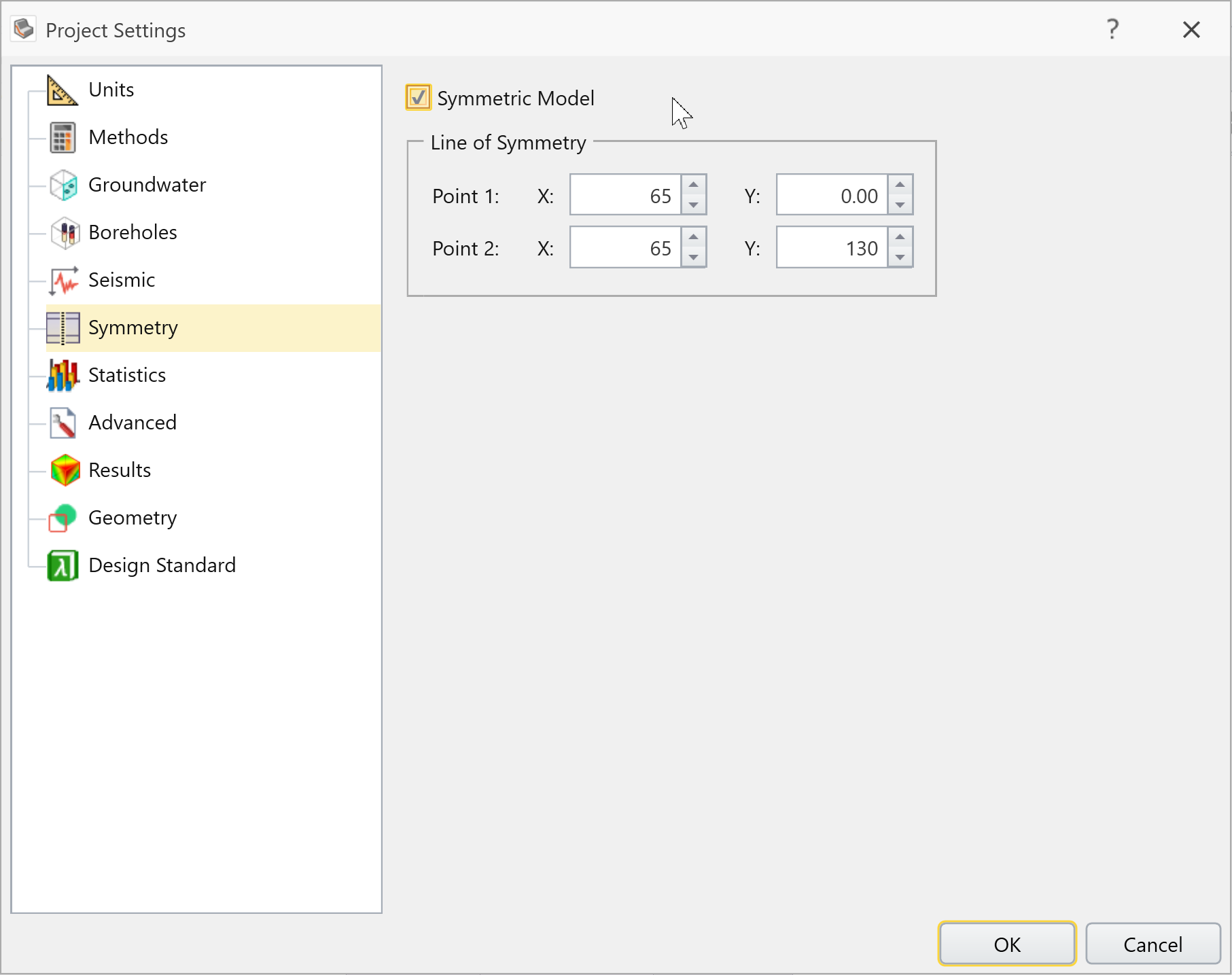
Task: Select the Symmetry settings entry
Action: click(x=213, y=327)
